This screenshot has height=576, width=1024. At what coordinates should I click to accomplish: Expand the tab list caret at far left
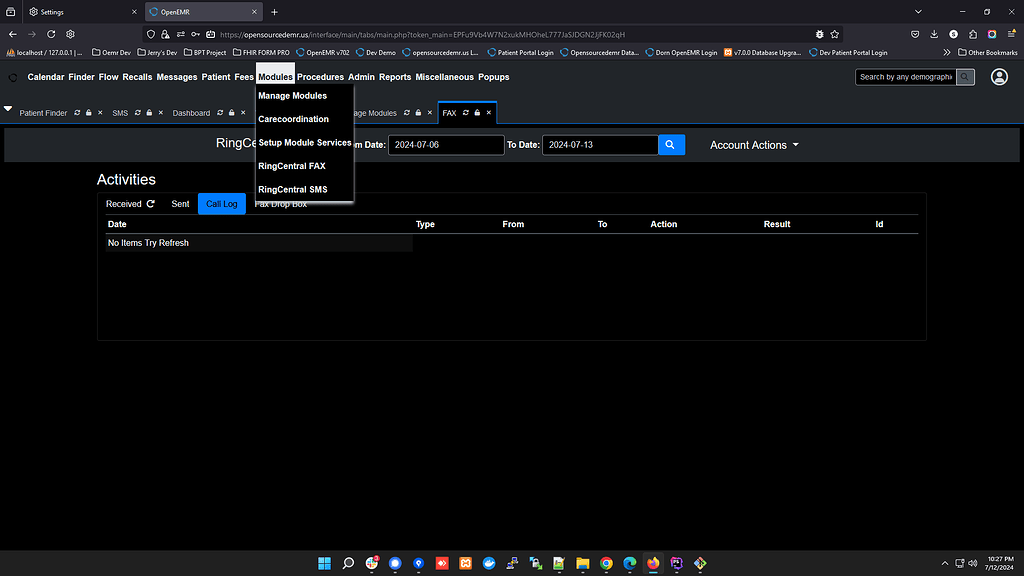8,108
